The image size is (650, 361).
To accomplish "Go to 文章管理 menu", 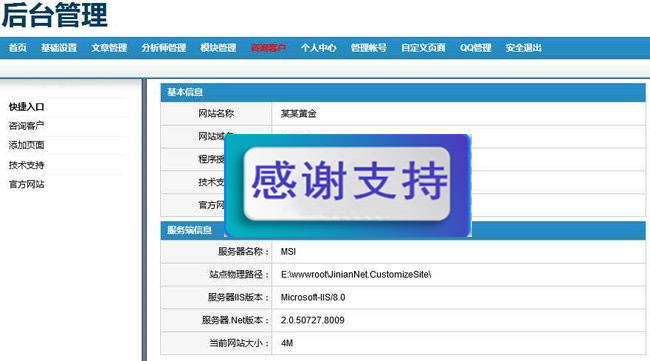I will [x=109, y=48].
